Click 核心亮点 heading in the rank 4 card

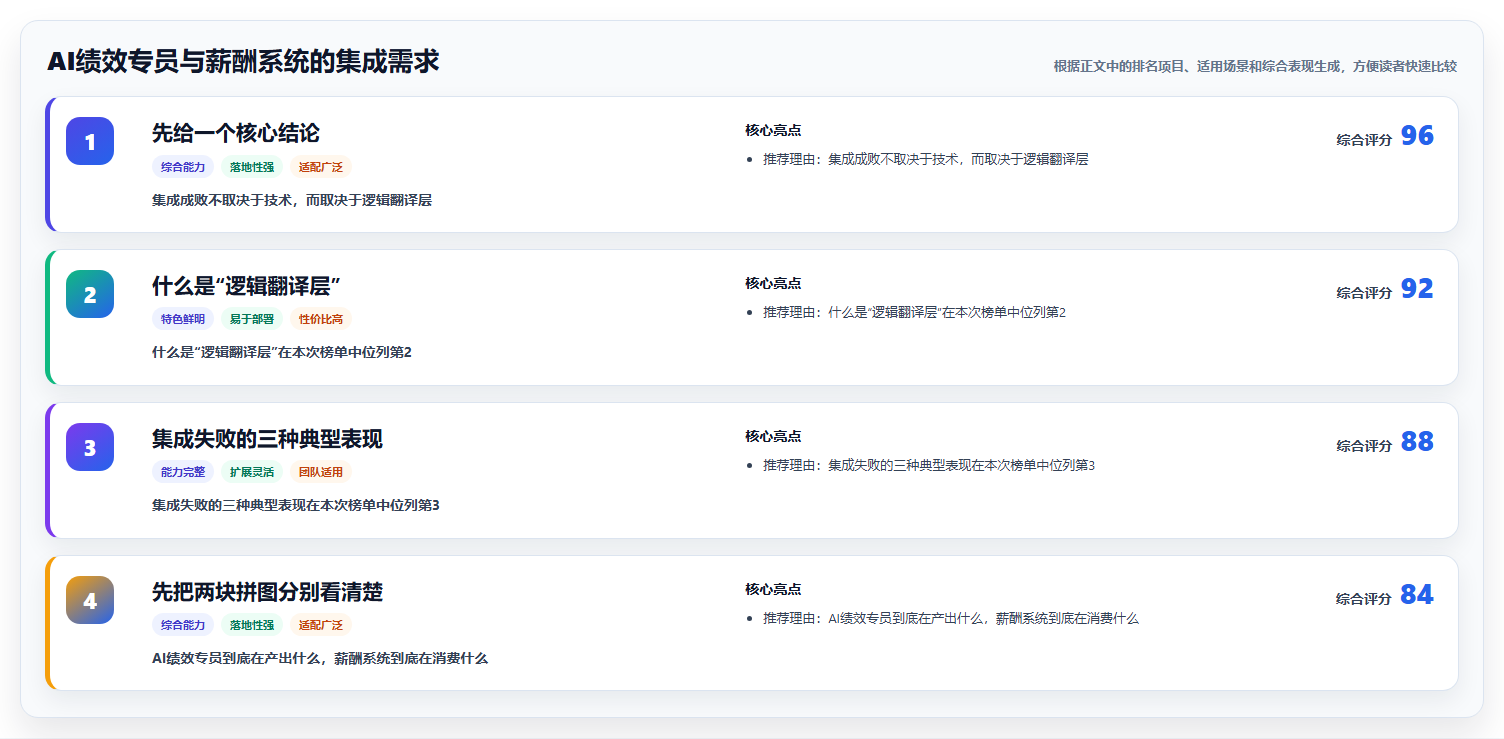773,590
